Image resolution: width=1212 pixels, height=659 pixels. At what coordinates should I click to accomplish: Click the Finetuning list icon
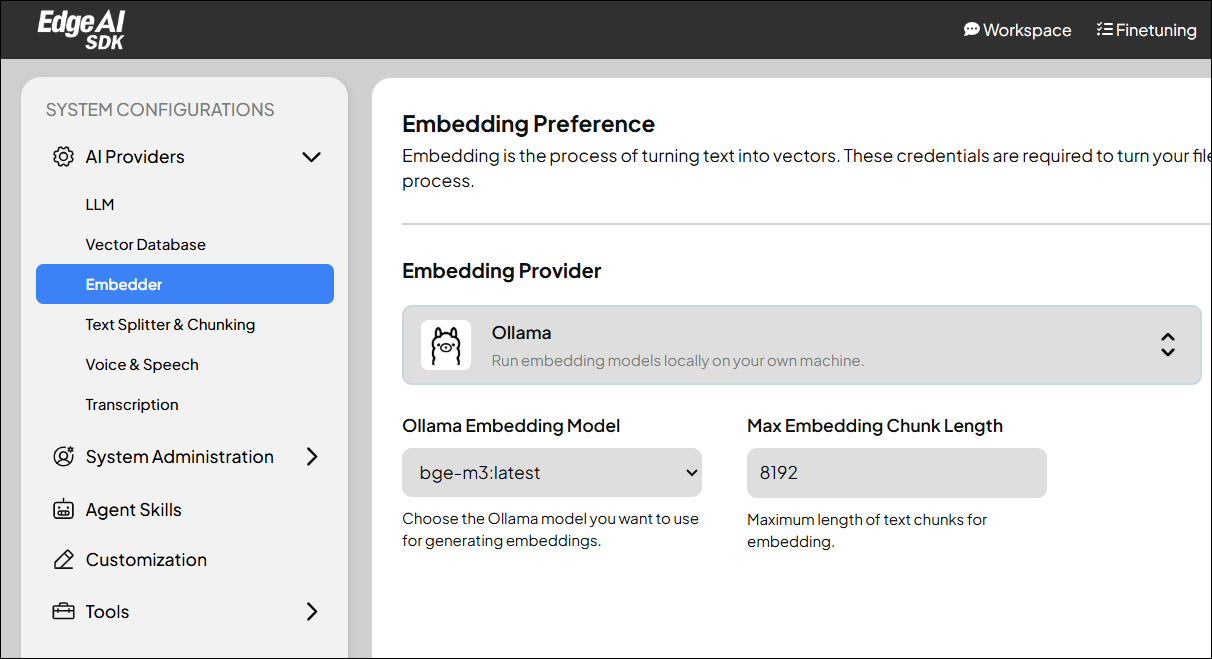point(1106,29)
